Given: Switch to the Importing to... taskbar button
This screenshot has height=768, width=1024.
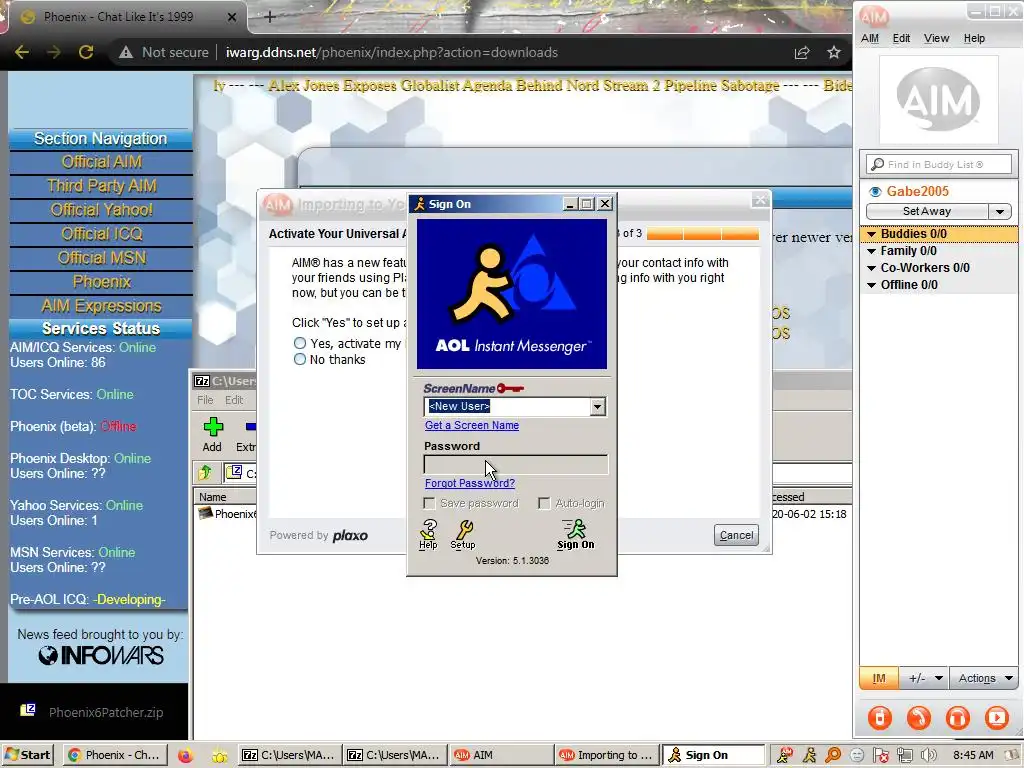Looking at the screenshot, I should click(607, 755).
